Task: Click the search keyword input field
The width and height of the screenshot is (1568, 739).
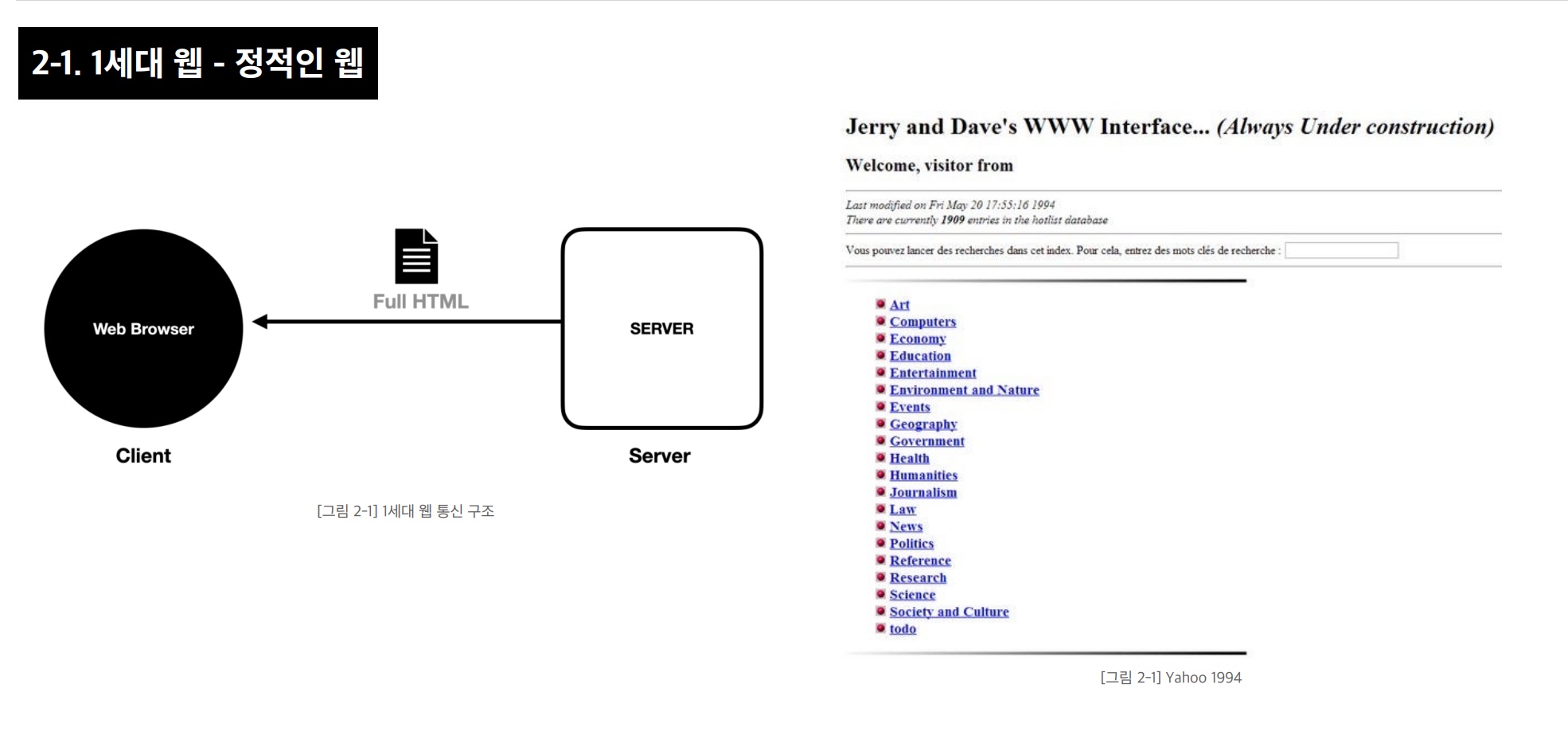Action: 1341,250
